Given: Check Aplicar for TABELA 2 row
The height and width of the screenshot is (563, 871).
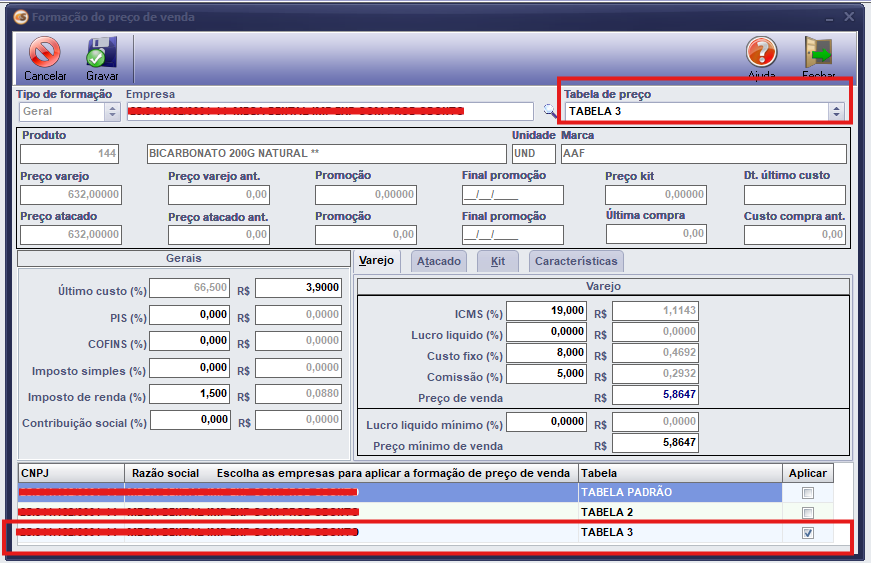Looking at the screenshot, I should 808,513.
